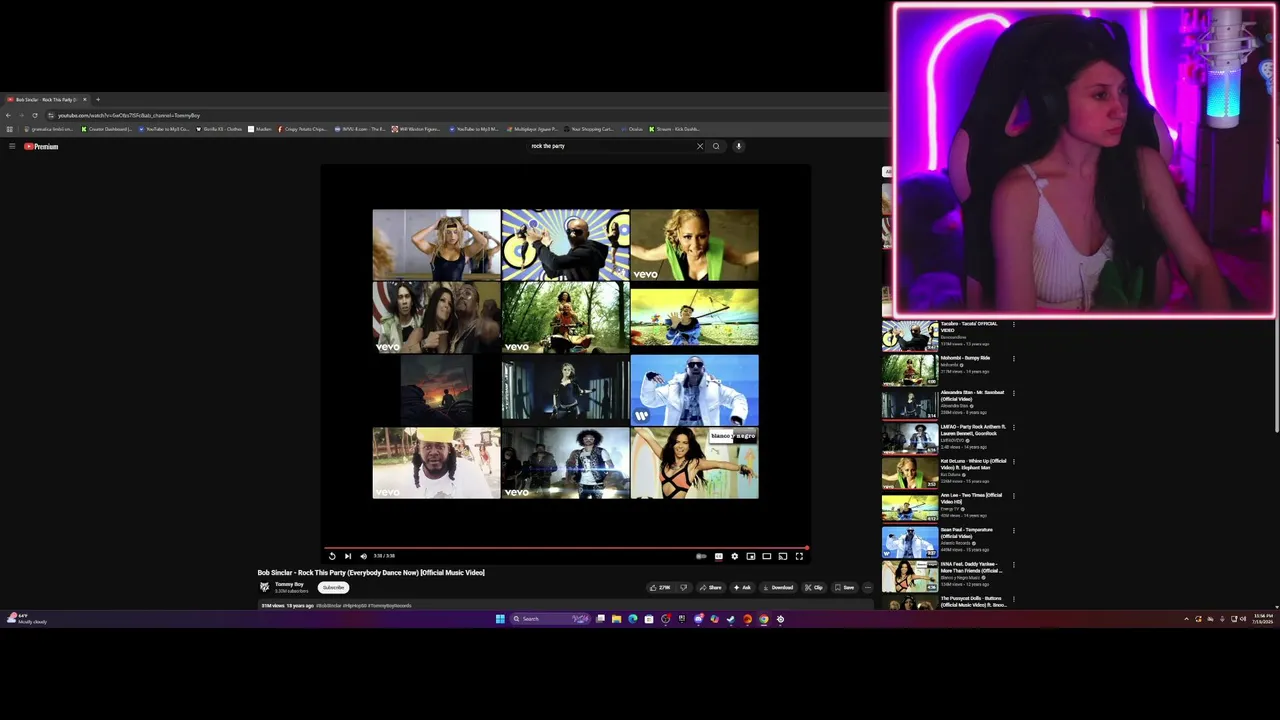This screenshot has width=1280, height=720.
Task: Open the YouTube guide hamburger menu
Action: click(12, 146)
